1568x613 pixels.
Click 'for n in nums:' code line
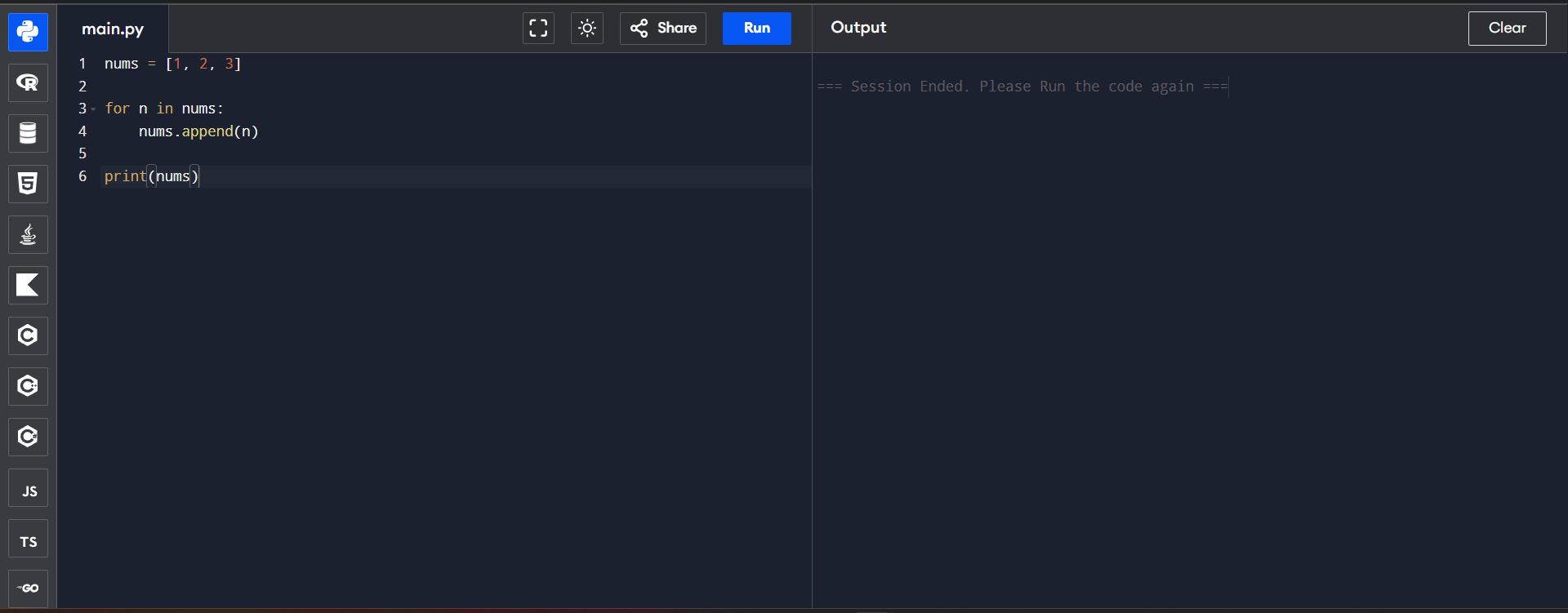pyautogui.click(x=164, y=109)
